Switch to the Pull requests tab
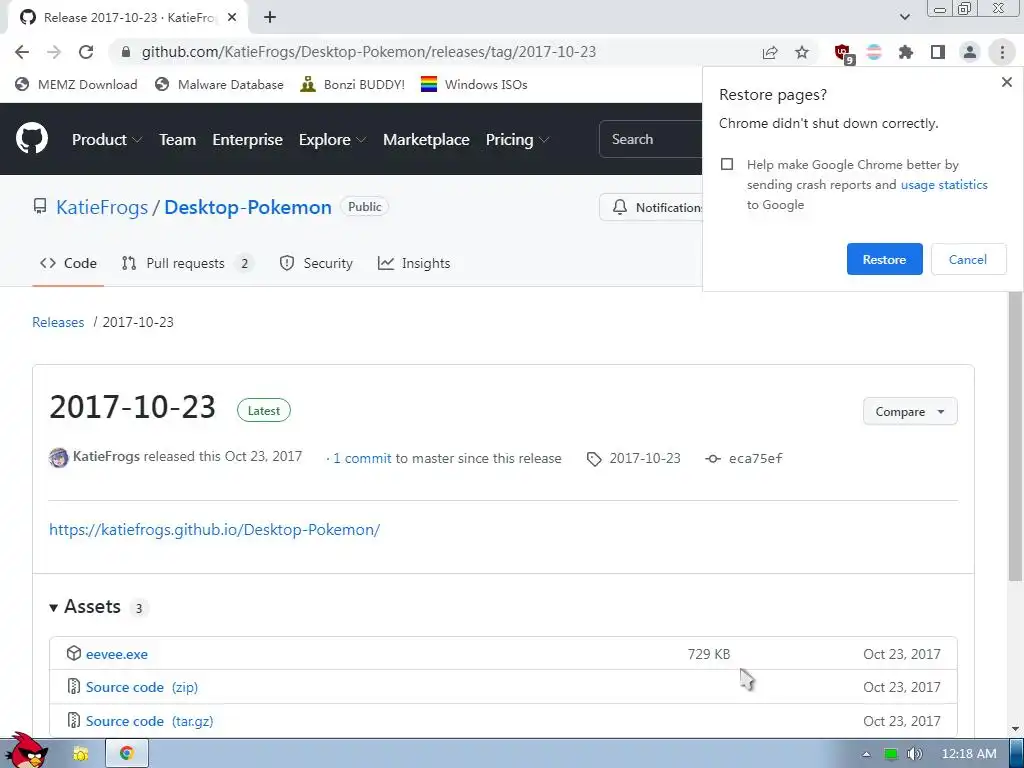The height and width of the screenshot is (768, 1024). pyautogui.click(x=188, y=263)
